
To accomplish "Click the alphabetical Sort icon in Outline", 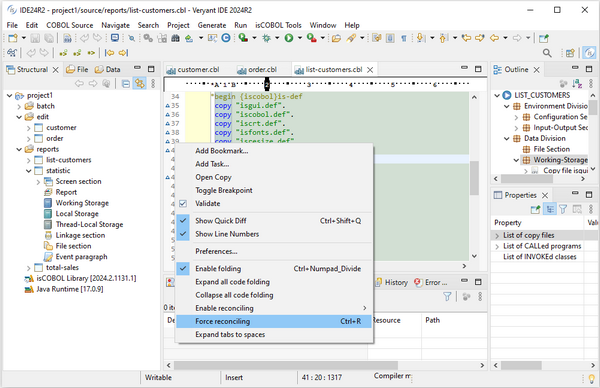I will pyautogui.click(x=577, y=83).
